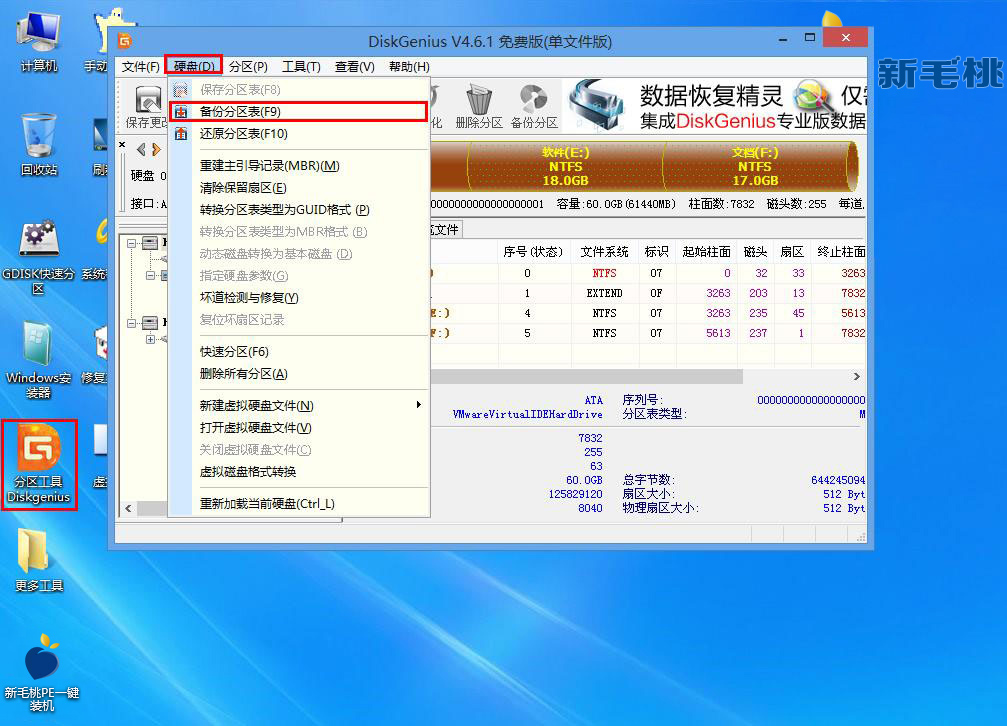
Task: Select the 回收站 recycle bin icon
Action: point(39,145)
